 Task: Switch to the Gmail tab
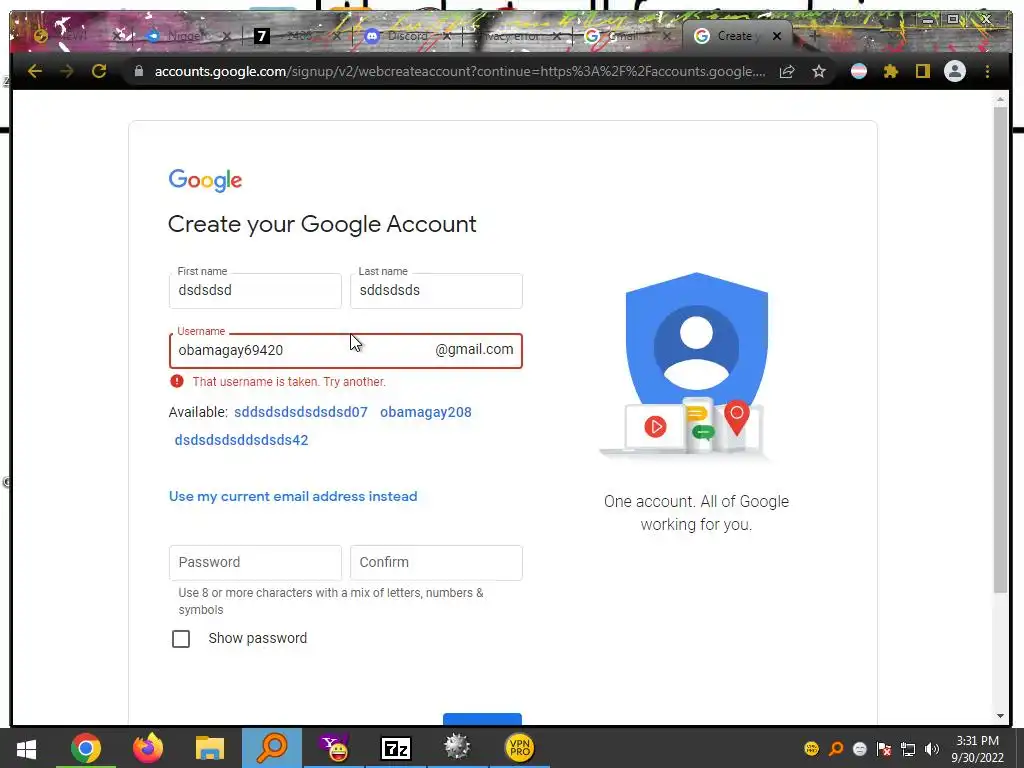pos(626,36)
